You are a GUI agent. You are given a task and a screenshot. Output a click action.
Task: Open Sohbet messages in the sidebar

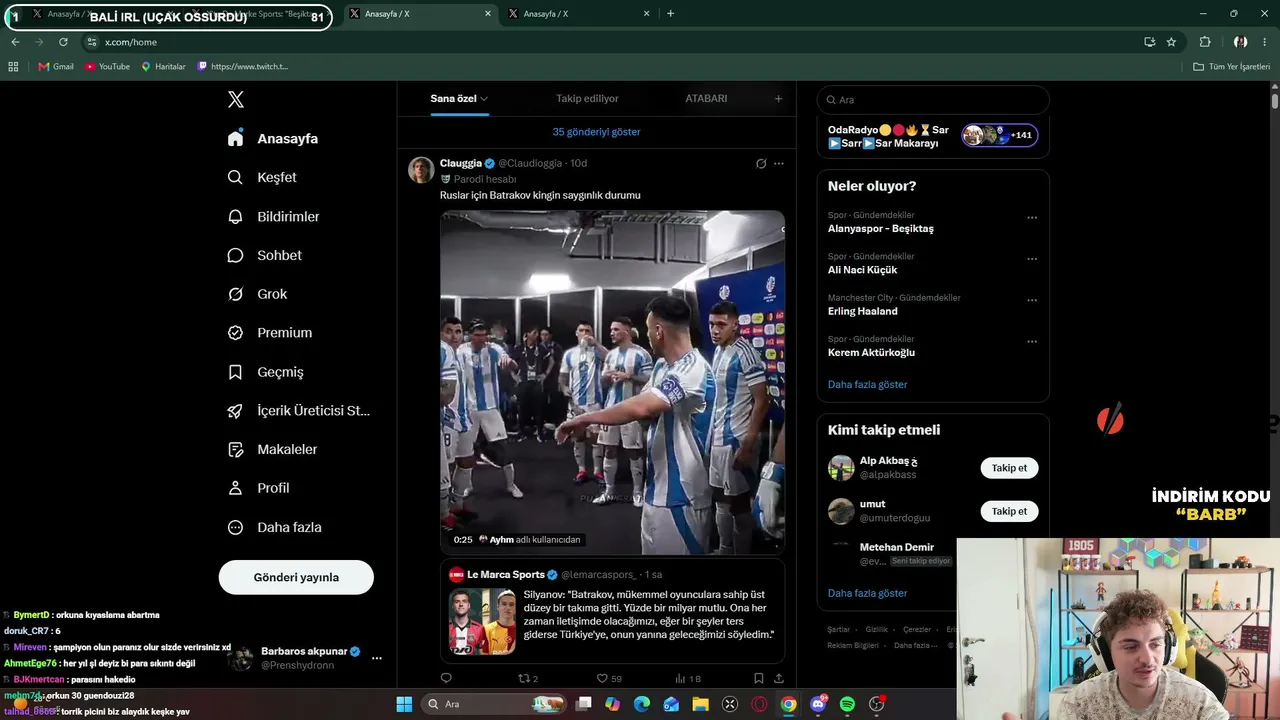[264, 255]
